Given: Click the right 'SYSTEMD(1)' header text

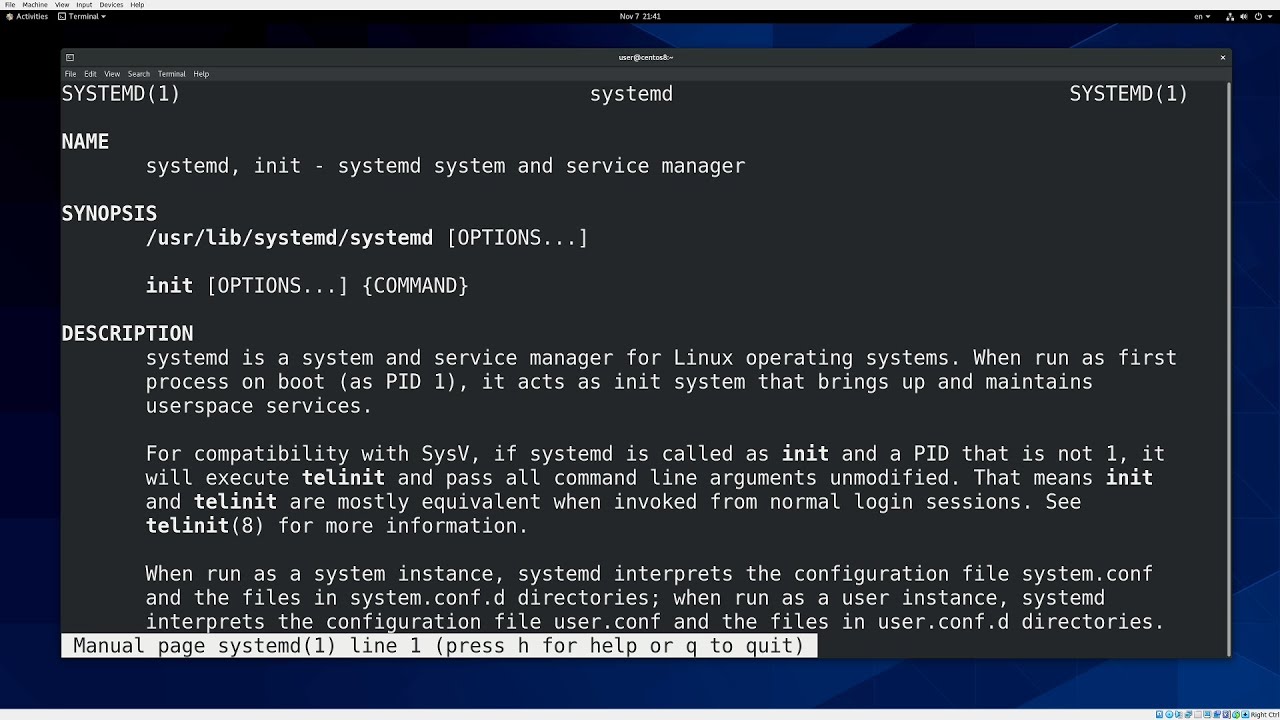Looking at the screenshot, I should pos(1129,94).
